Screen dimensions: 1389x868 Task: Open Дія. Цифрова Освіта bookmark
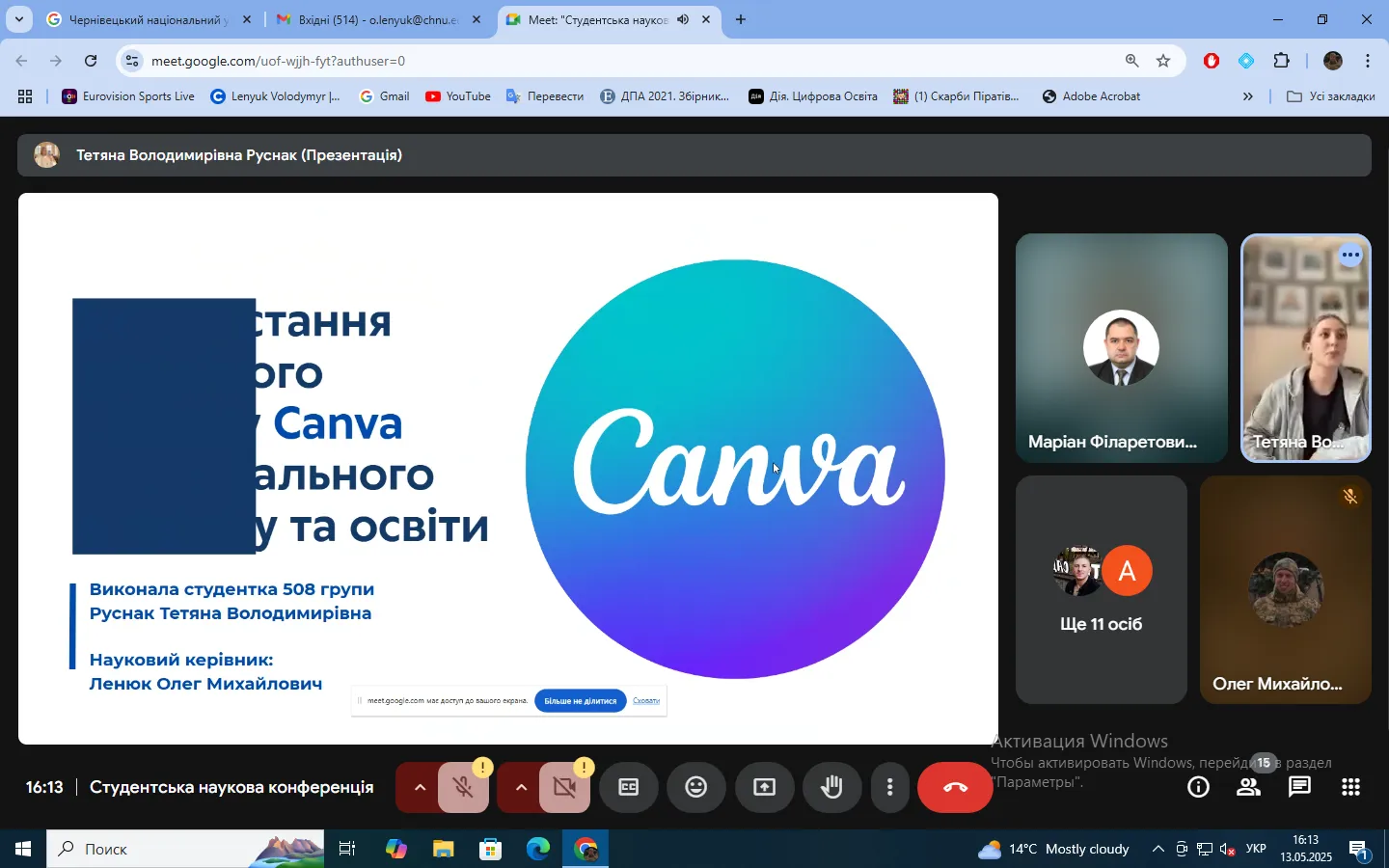(813, 96)
